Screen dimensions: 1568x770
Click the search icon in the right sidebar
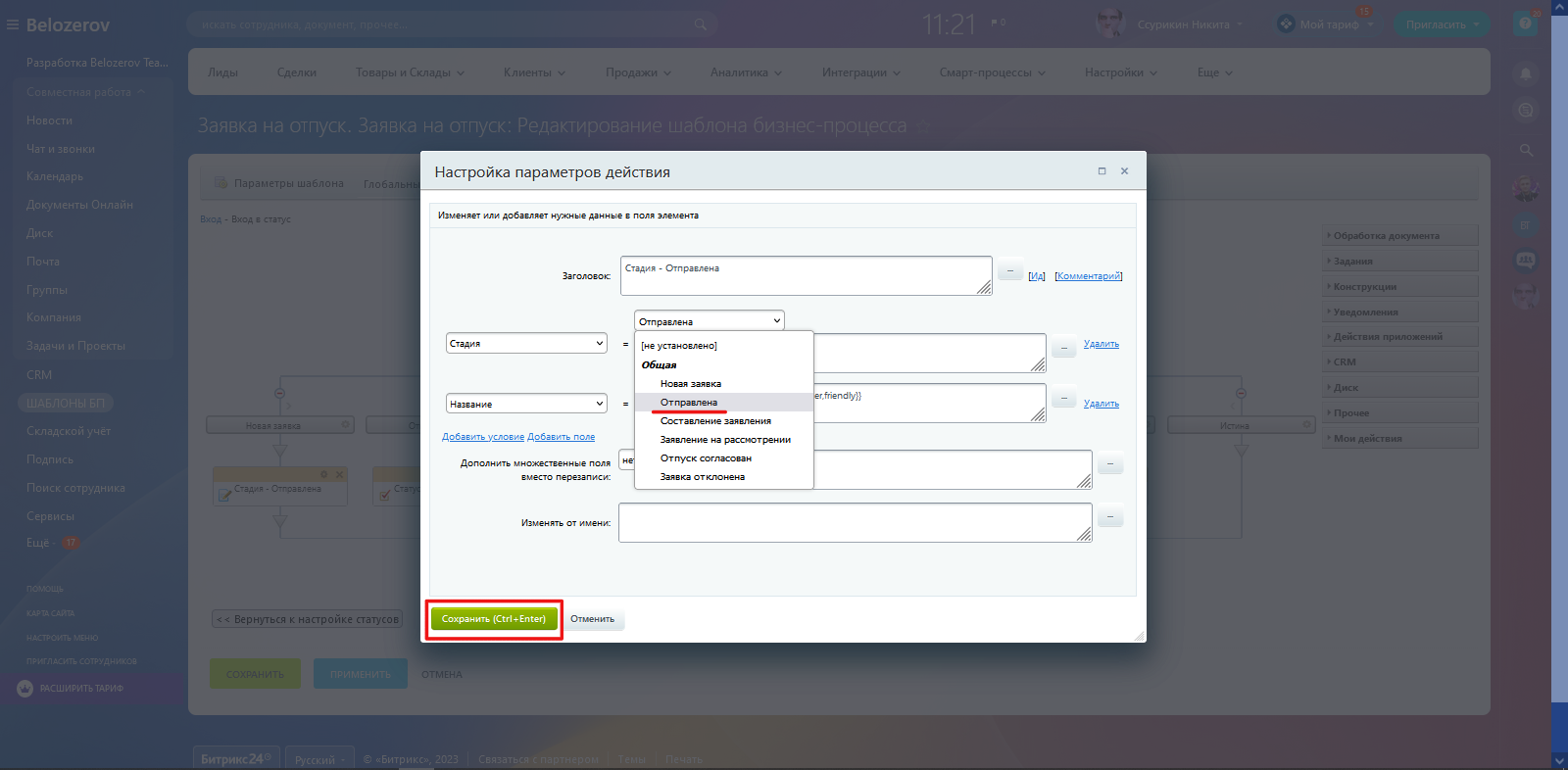(x=1526, y=150)
